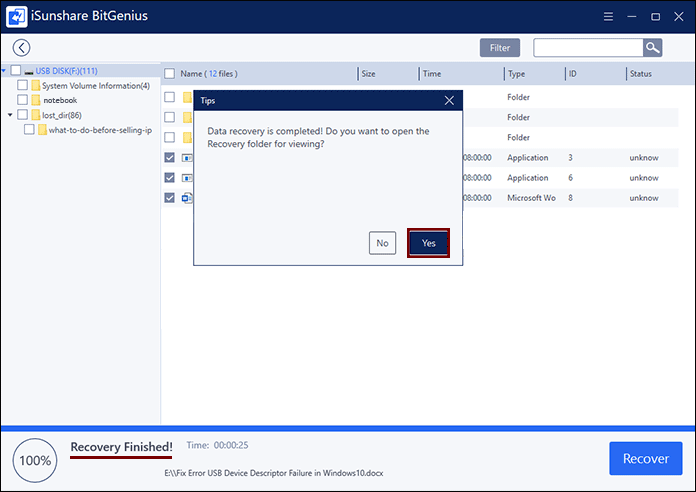This screenshot has height=492, width=696.
Task: Toggle the select-all Name header checkbox
Action: click(170, 73)
